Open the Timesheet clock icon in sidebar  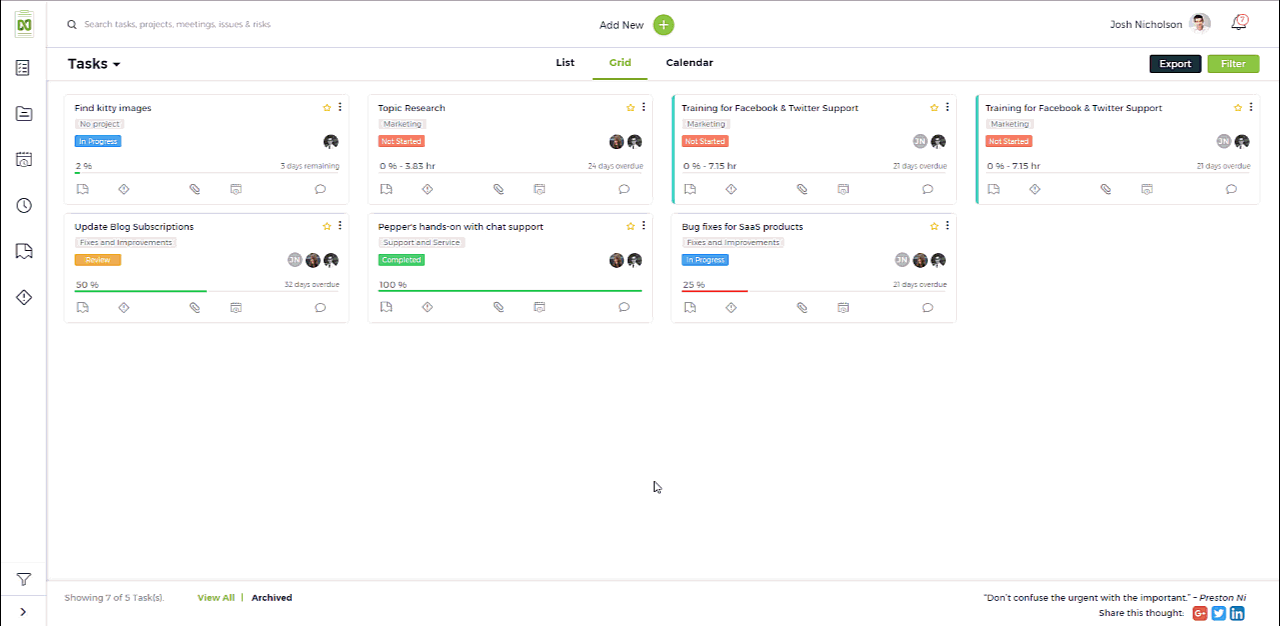[23, 205]
